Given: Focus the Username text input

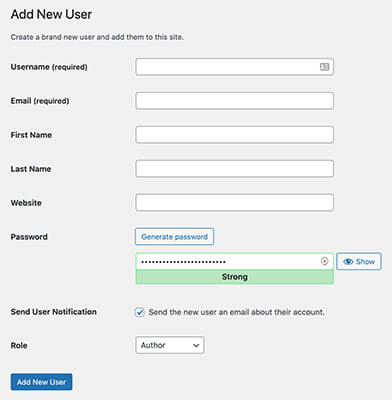Looking at the screenshot, I should (x=234, y=67).
